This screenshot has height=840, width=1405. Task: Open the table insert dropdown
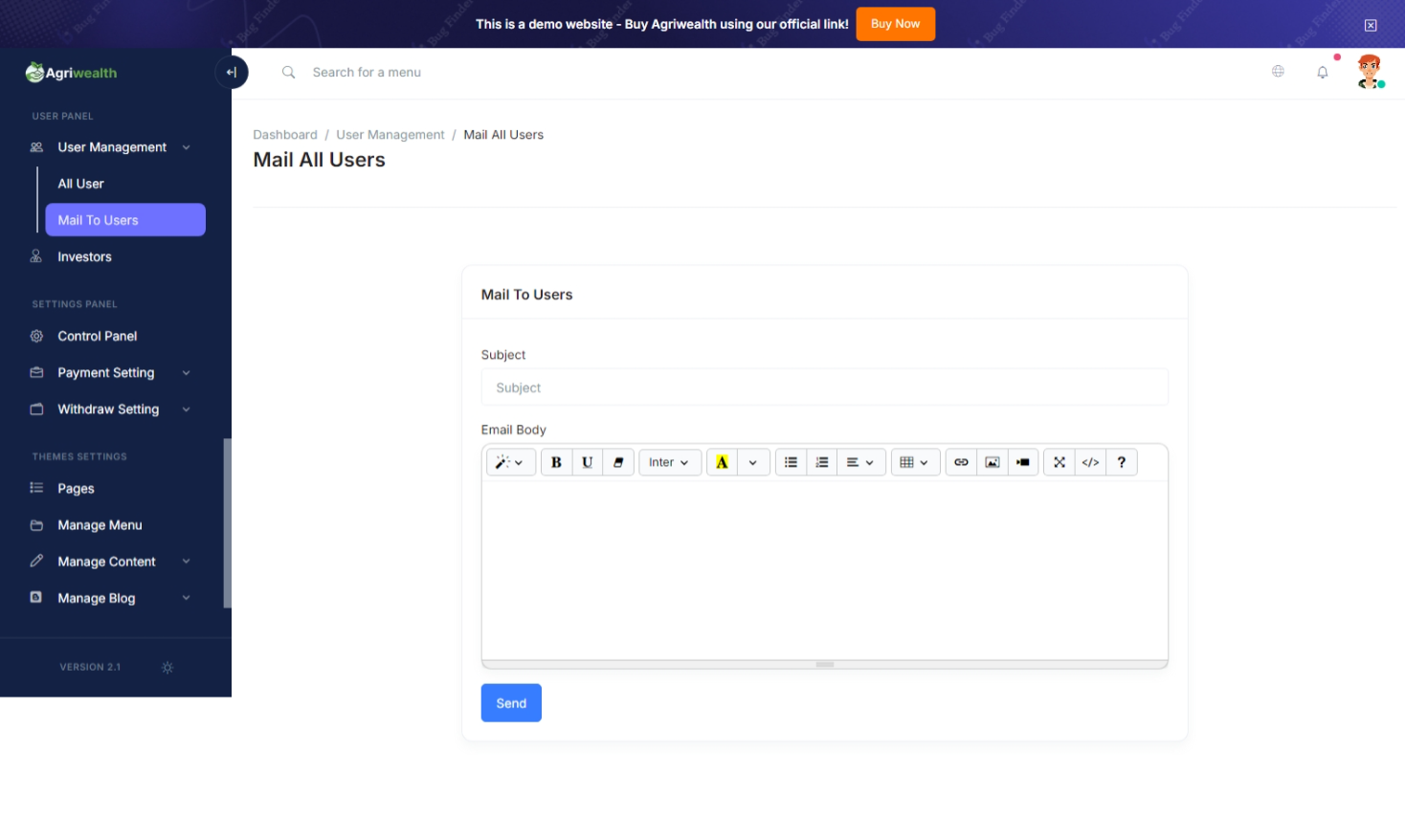(x=914, y=462)
